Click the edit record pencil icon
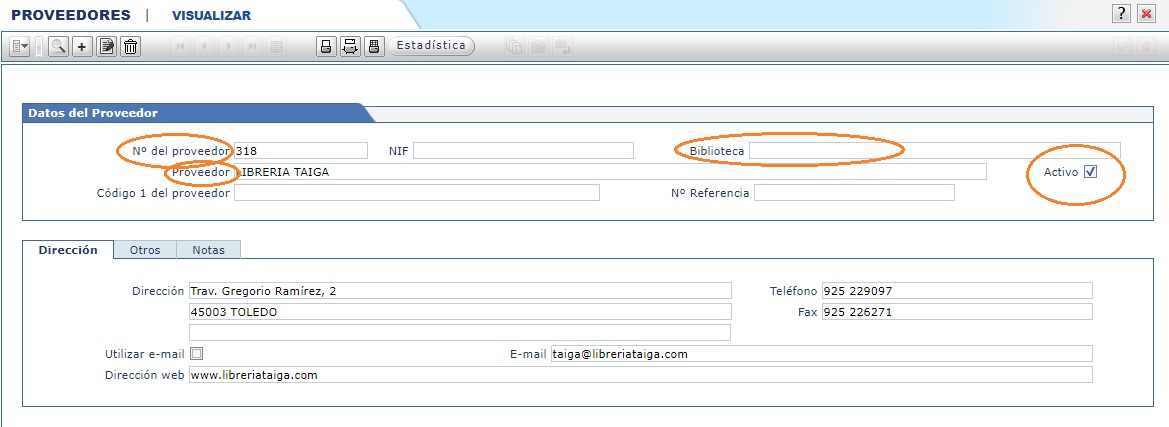Viewport: 1169px width, 427px height. tap(107, 46)
